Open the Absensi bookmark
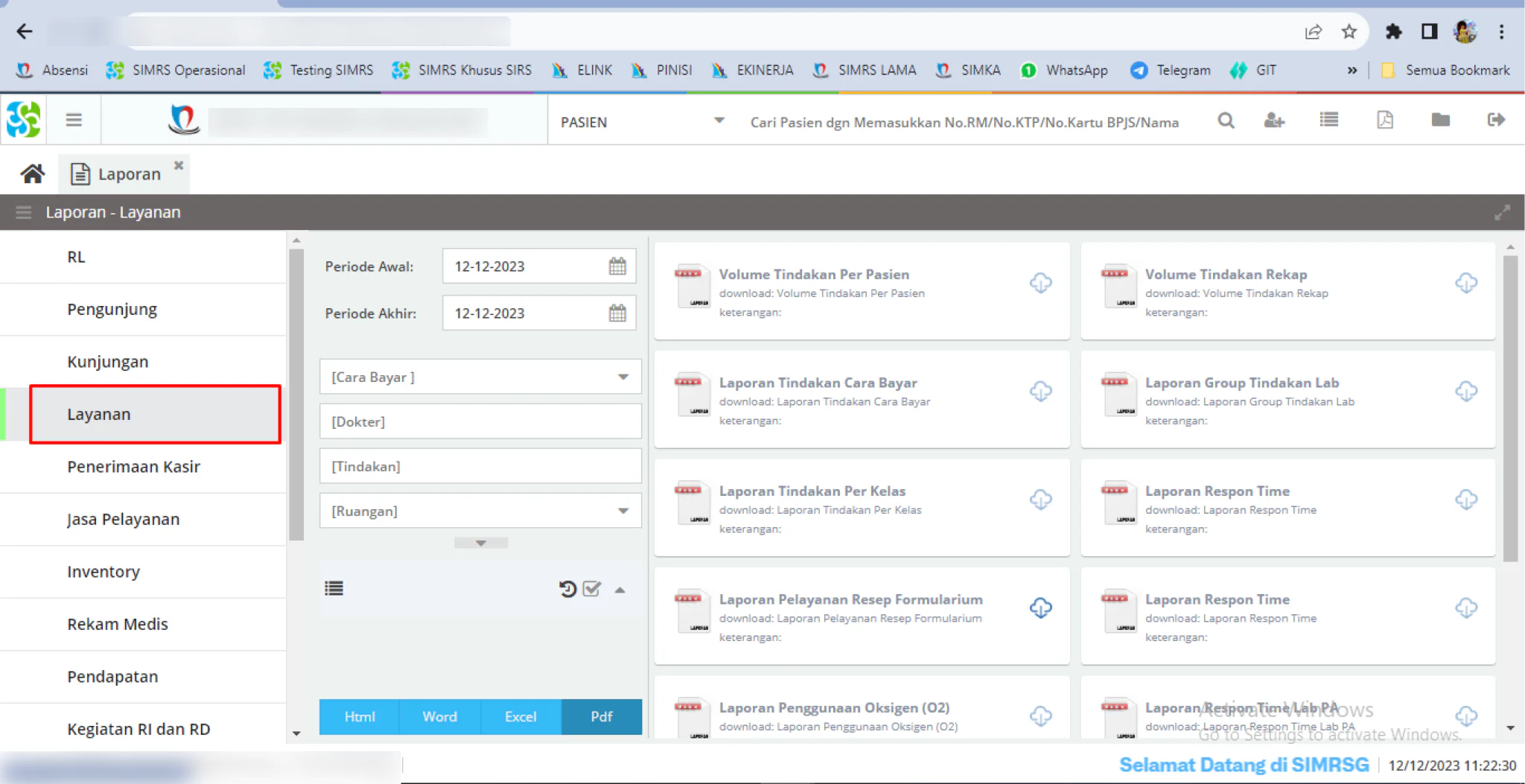1525x784 pixels. [x=52, y=70]
